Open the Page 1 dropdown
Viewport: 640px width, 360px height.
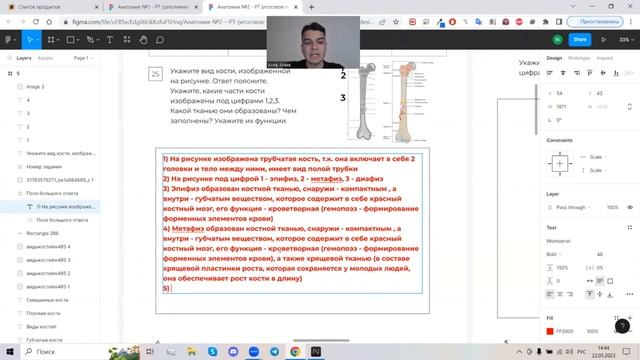click(x=83, y=58)
